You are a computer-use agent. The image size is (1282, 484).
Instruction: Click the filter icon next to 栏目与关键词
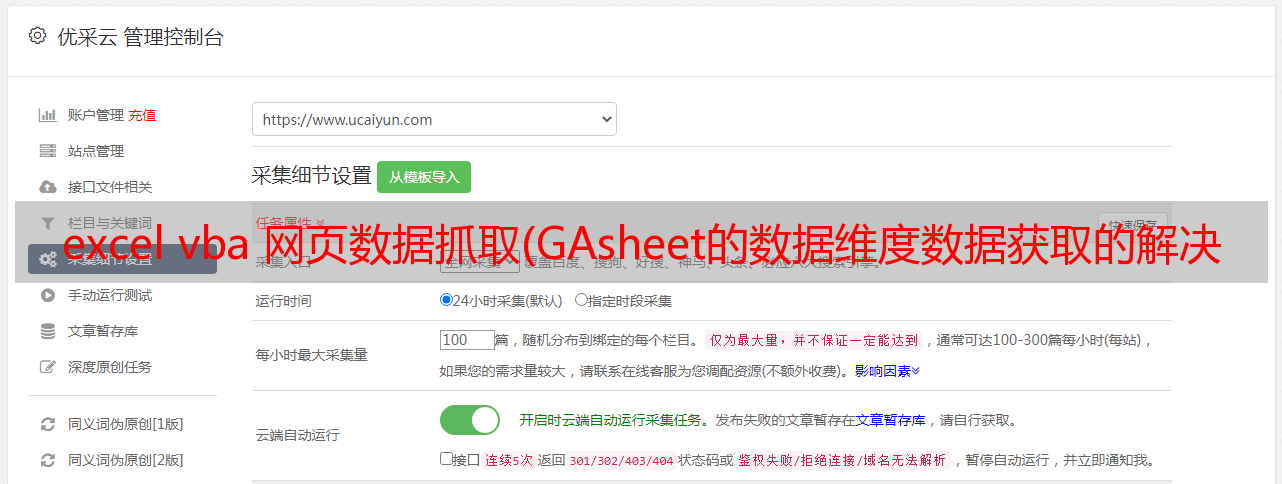[x=48, y=223]
